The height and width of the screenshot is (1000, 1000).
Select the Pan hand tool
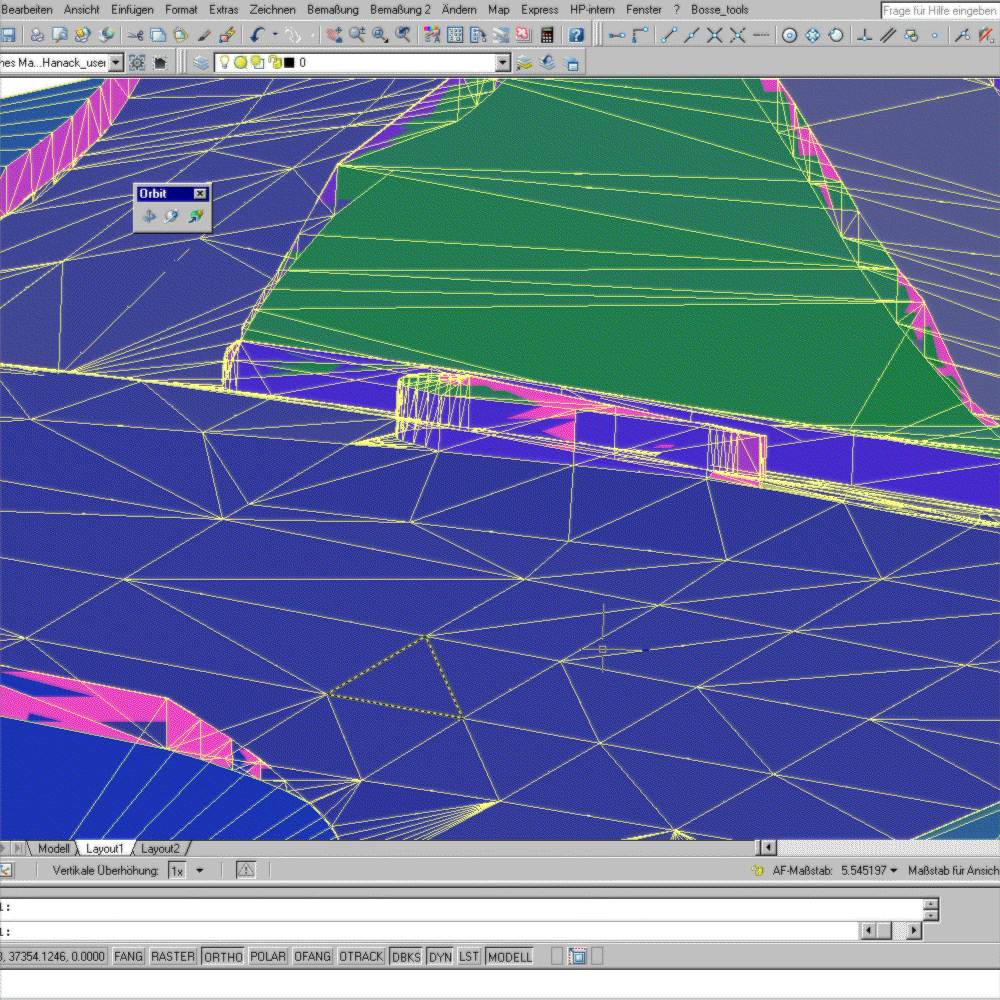[334, 35]
